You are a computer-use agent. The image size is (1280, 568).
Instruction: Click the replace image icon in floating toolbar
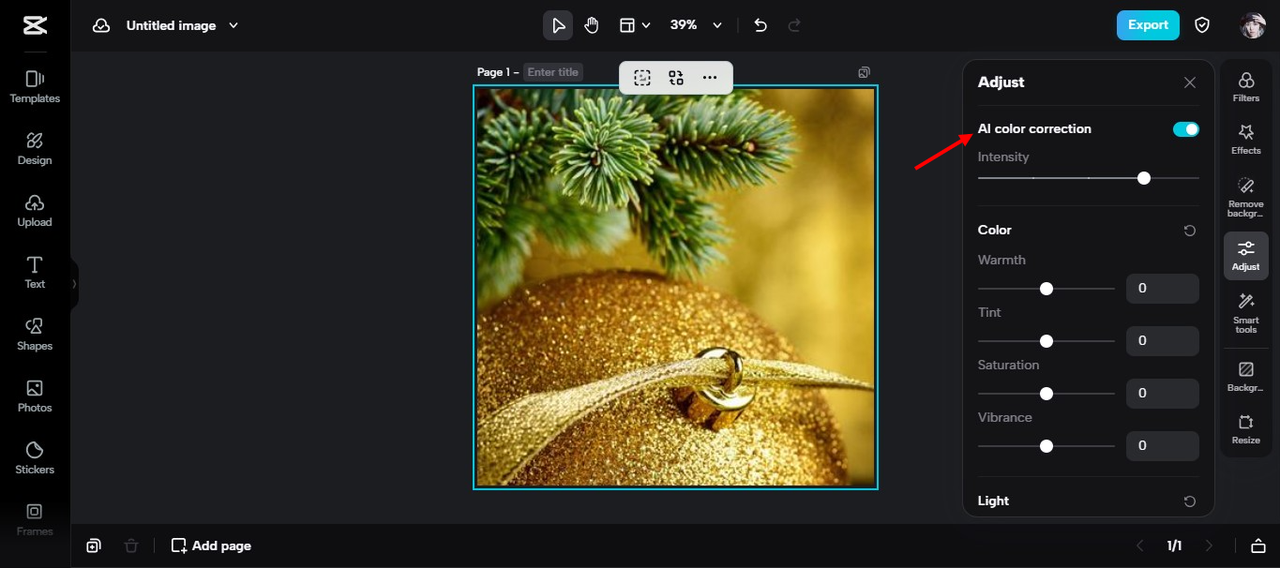(676, 78)
